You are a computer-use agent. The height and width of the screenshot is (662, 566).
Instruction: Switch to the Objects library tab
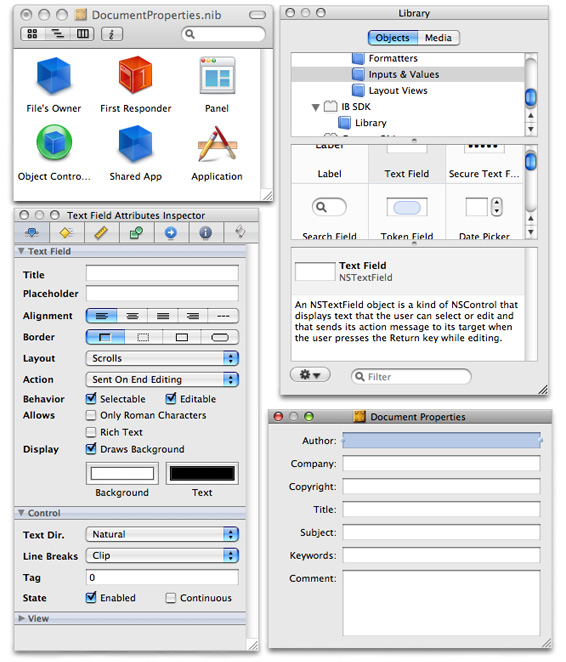[x=393, y=38]
